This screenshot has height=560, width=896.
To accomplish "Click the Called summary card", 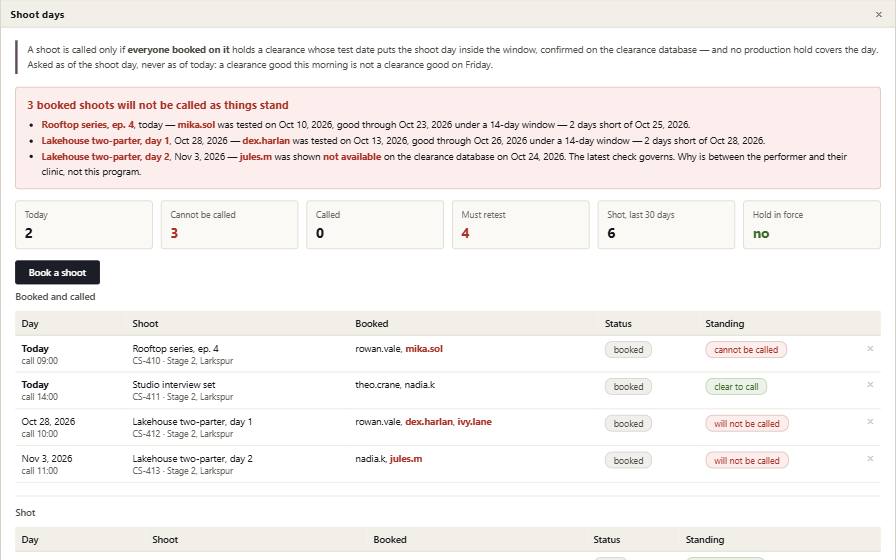I will pyautogui.click(x=375, y=225).
